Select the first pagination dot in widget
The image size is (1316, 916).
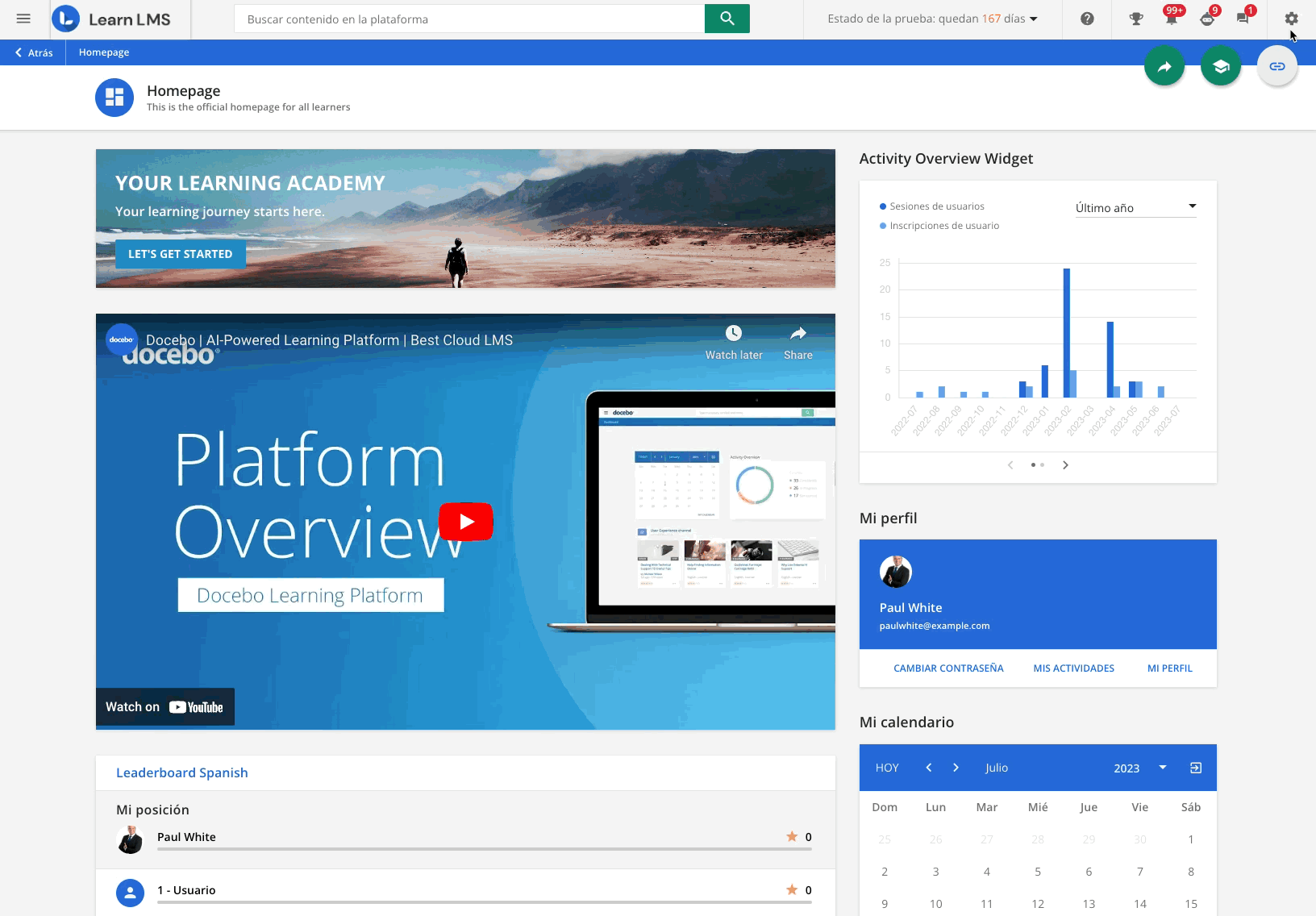tap(1033, 465)
